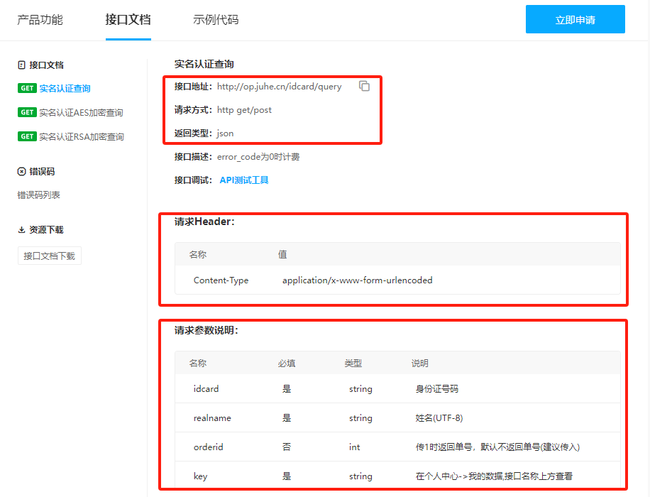Select 实名认证RSA加密查询 in the sidebar
650x497 pixels.
point(81,136)
